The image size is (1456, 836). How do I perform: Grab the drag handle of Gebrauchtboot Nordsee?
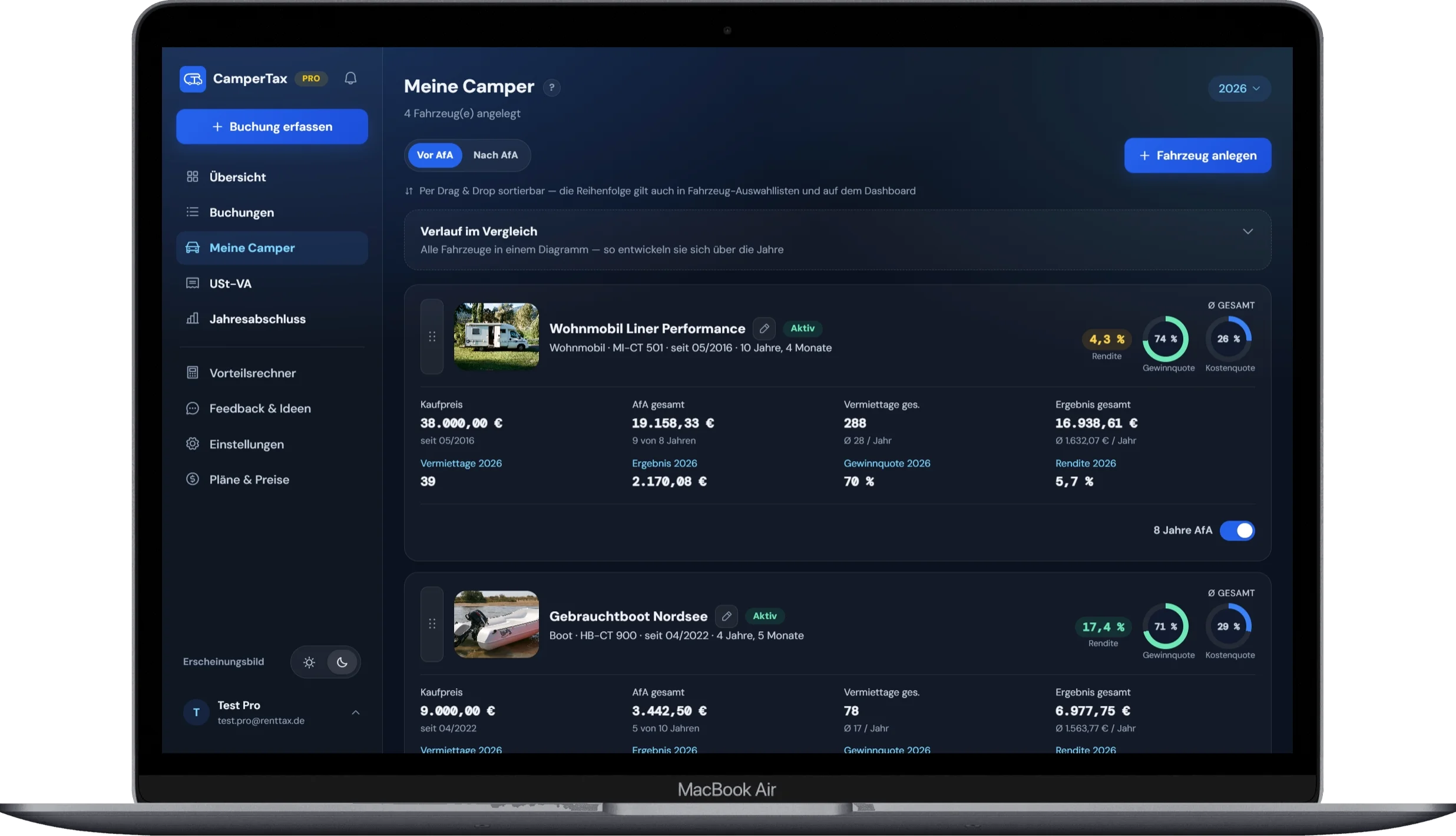pyautogui.click(x=432, y=623)
